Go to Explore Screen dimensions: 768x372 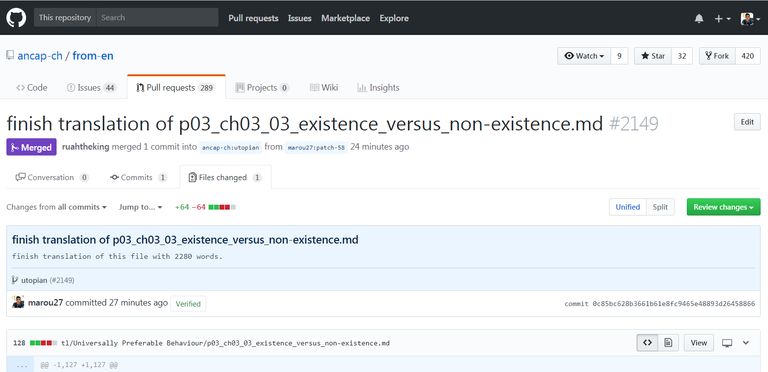394,18
